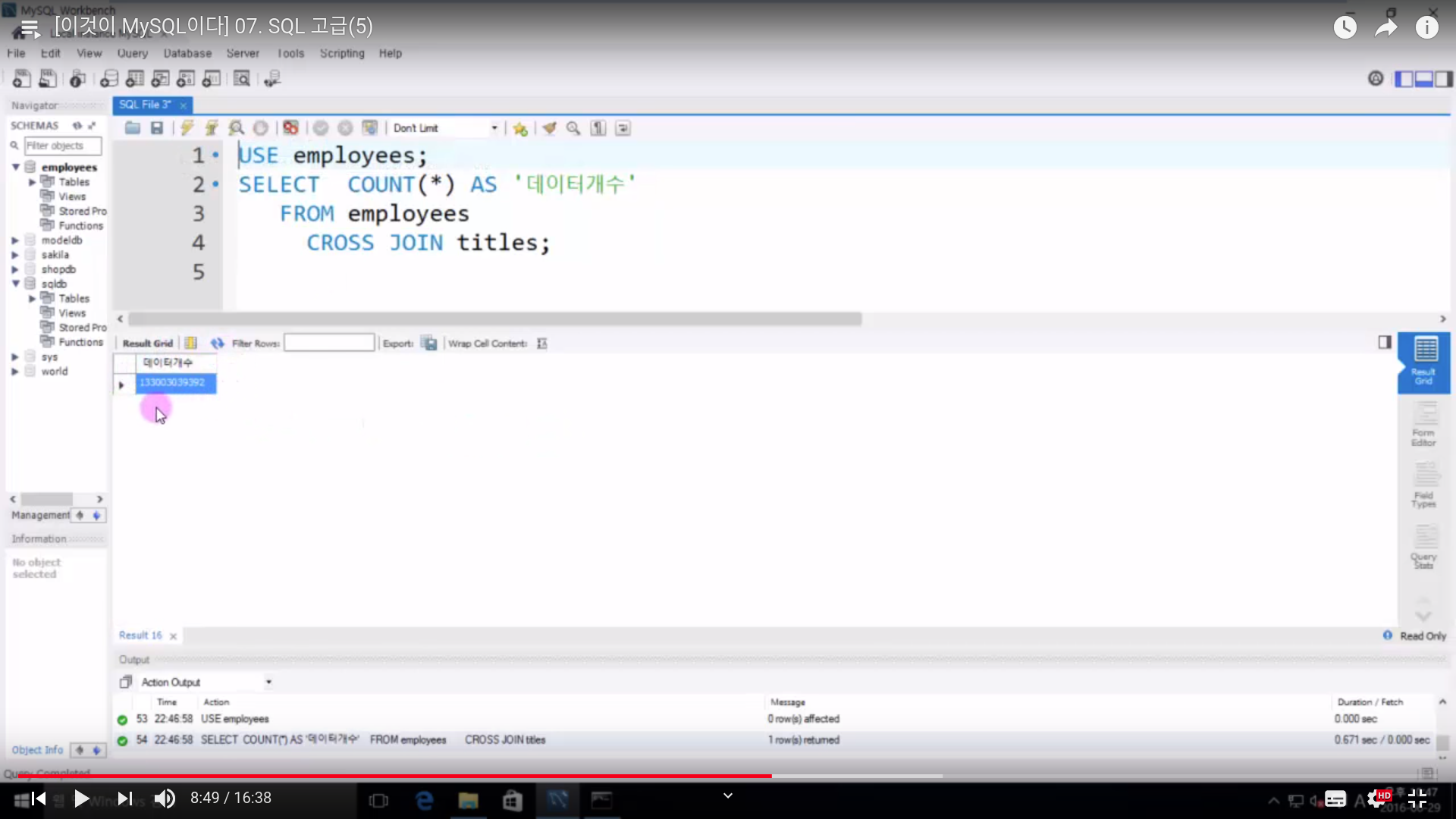
Task: Toggle continue-on-error red icon
Action: click(290, 128)
